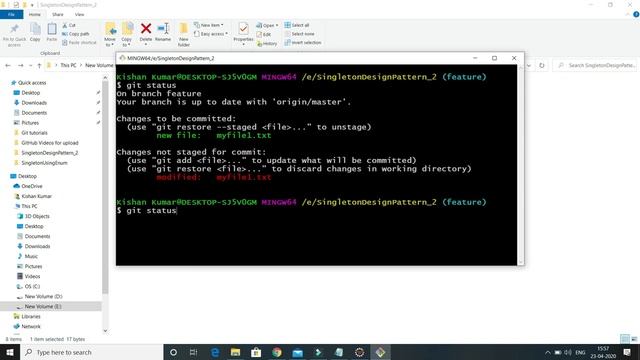Image resolution: width=640 pixels, height=360 pixels.
Task: Open the New item dropdown
Action: click(x=209, y=25)
